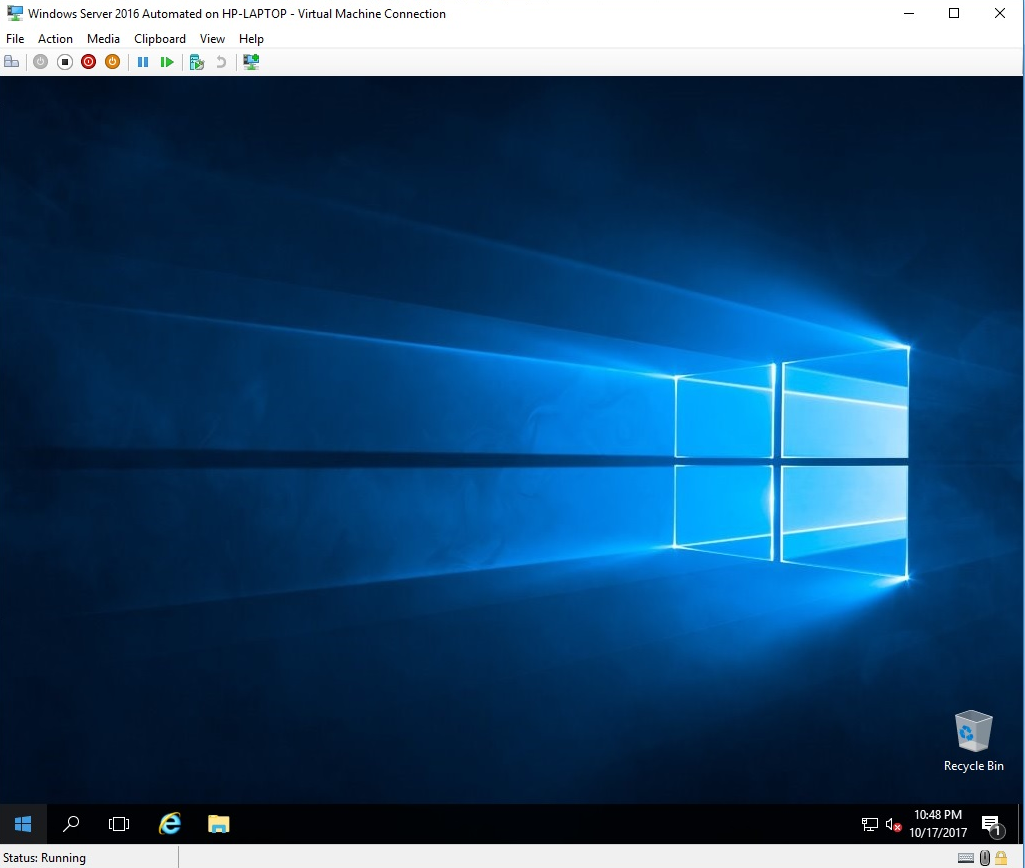Open Action Center notification icon
Viewport: 1025px width, 868px height.
991,825
